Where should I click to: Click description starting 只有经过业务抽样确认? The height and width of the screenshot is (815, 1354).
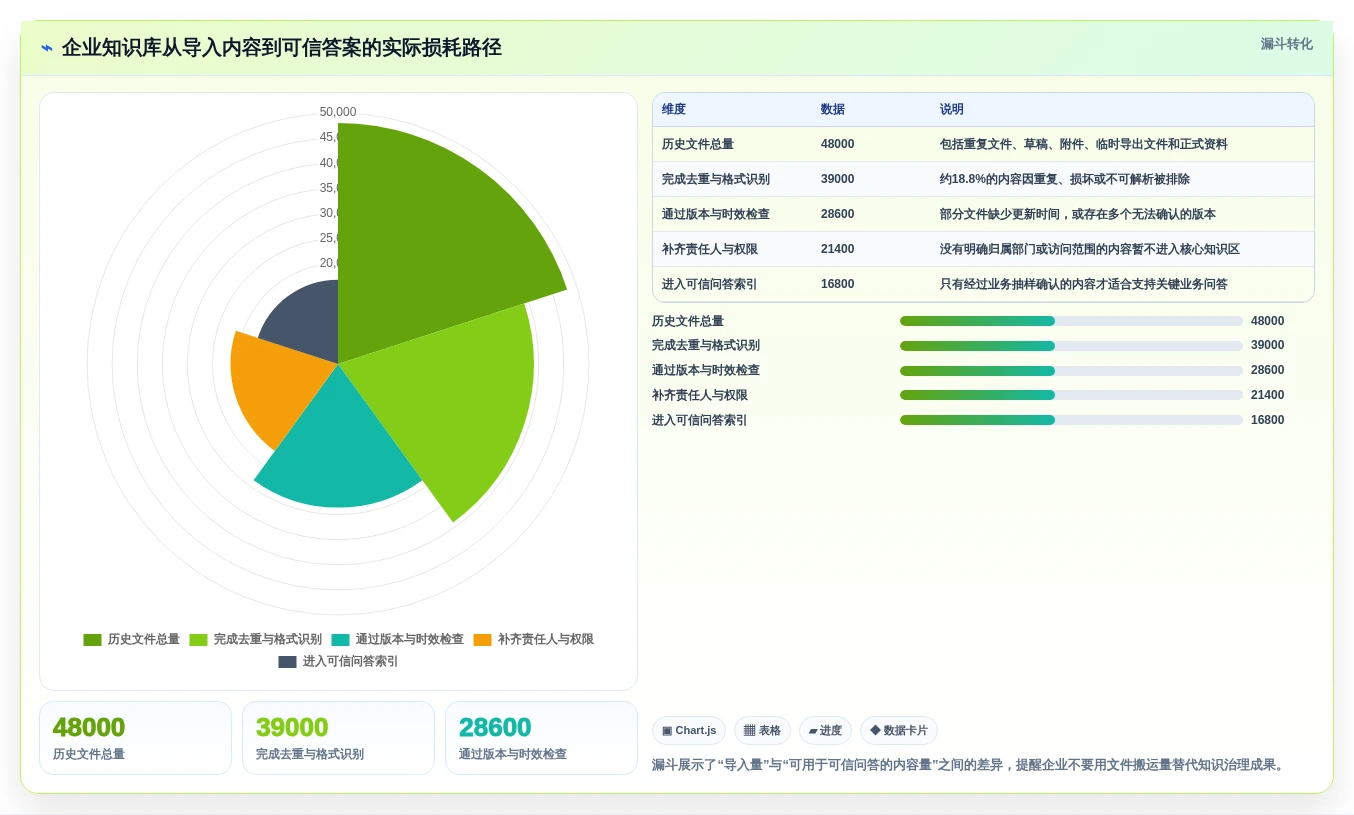1084,285
